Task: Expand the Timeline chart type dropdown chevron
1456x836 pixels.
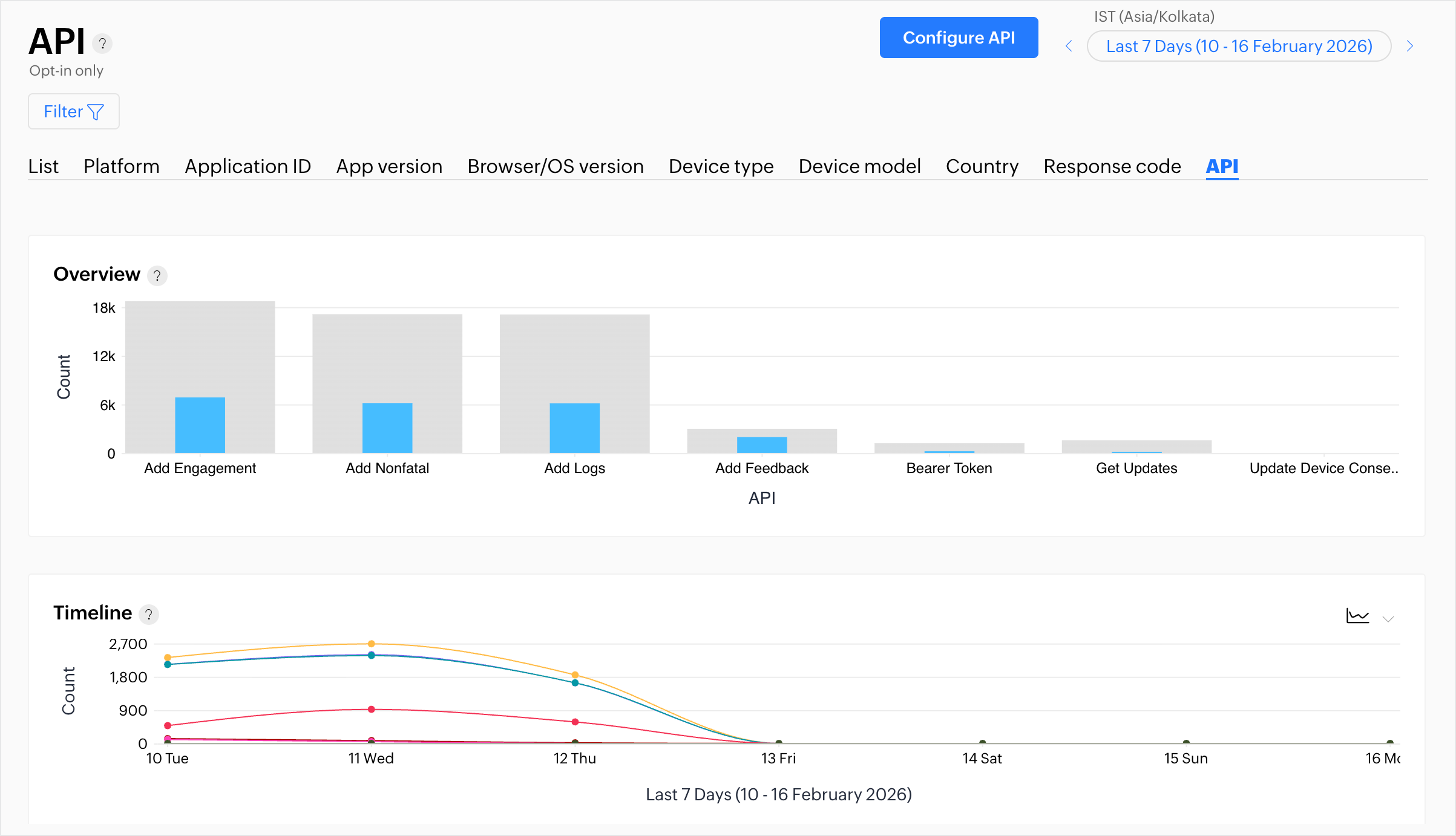Action: click(x=1388, y=618)
